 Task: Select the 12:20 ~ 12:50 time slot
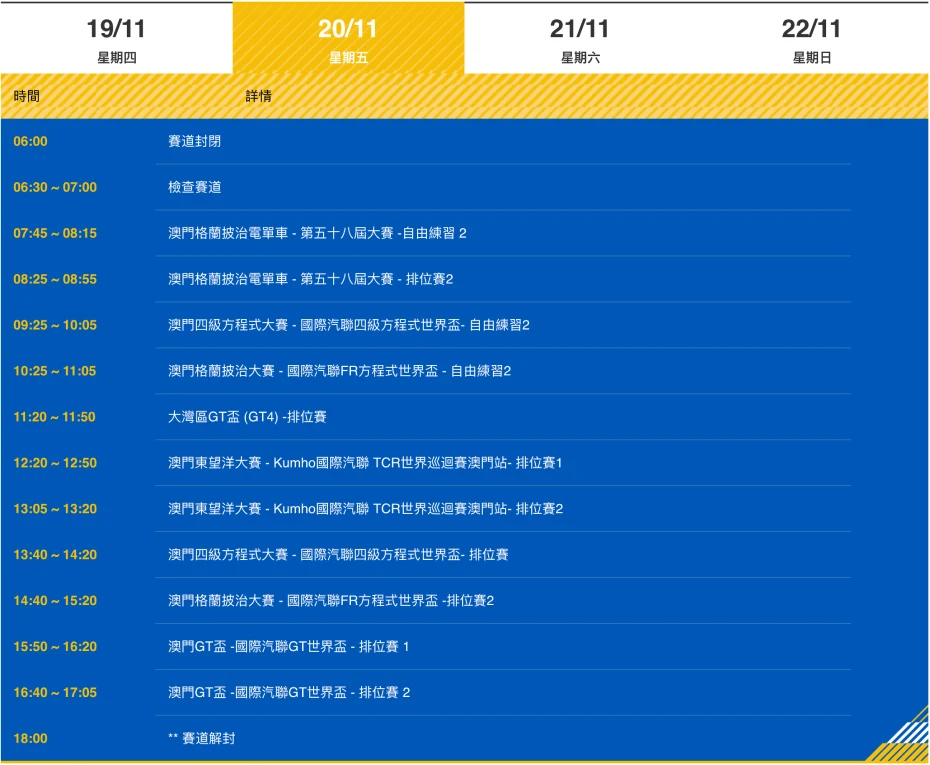55,463
